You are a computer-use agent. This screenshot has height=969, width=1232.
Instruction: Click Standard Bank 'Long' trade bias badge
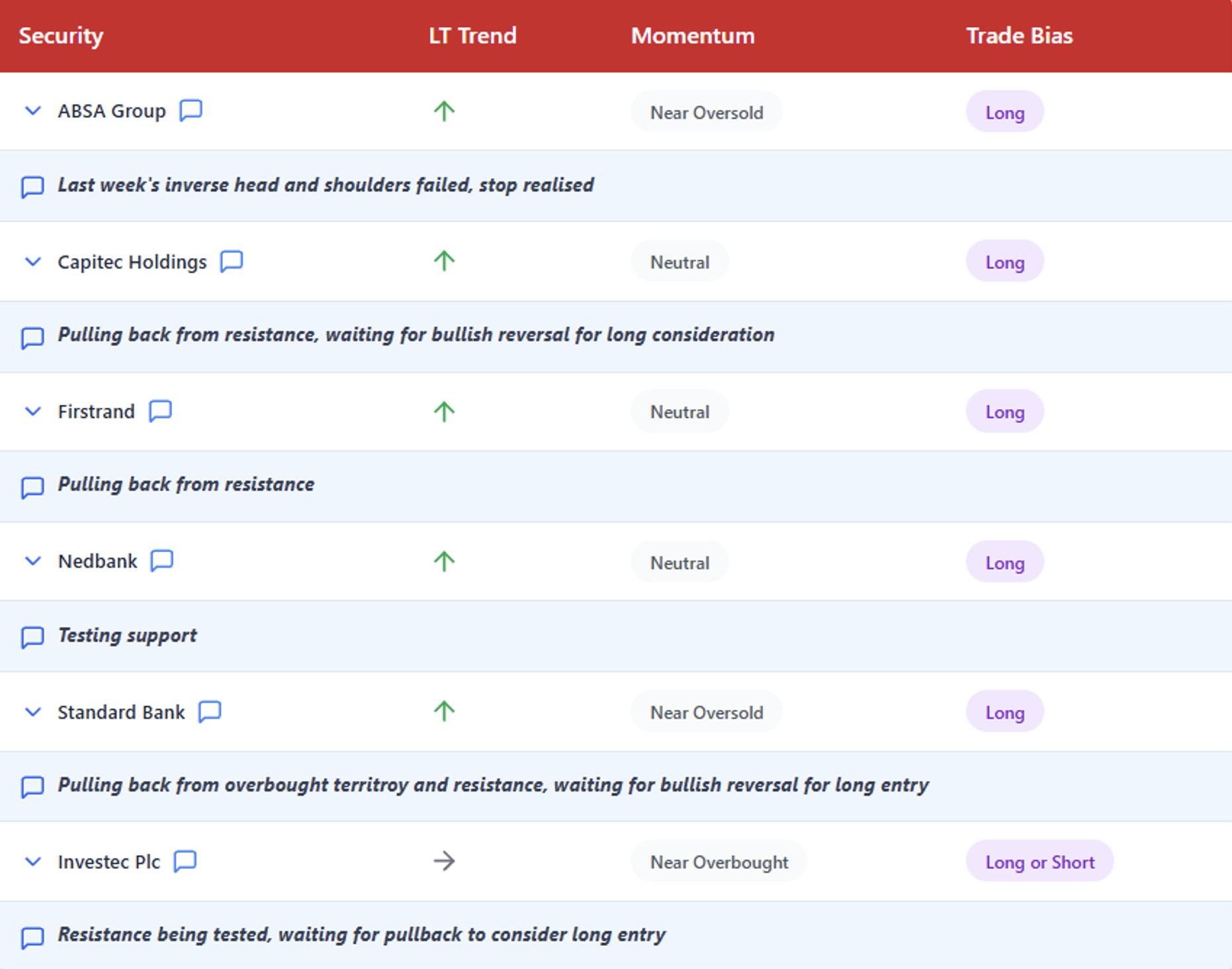(1005, 712)
